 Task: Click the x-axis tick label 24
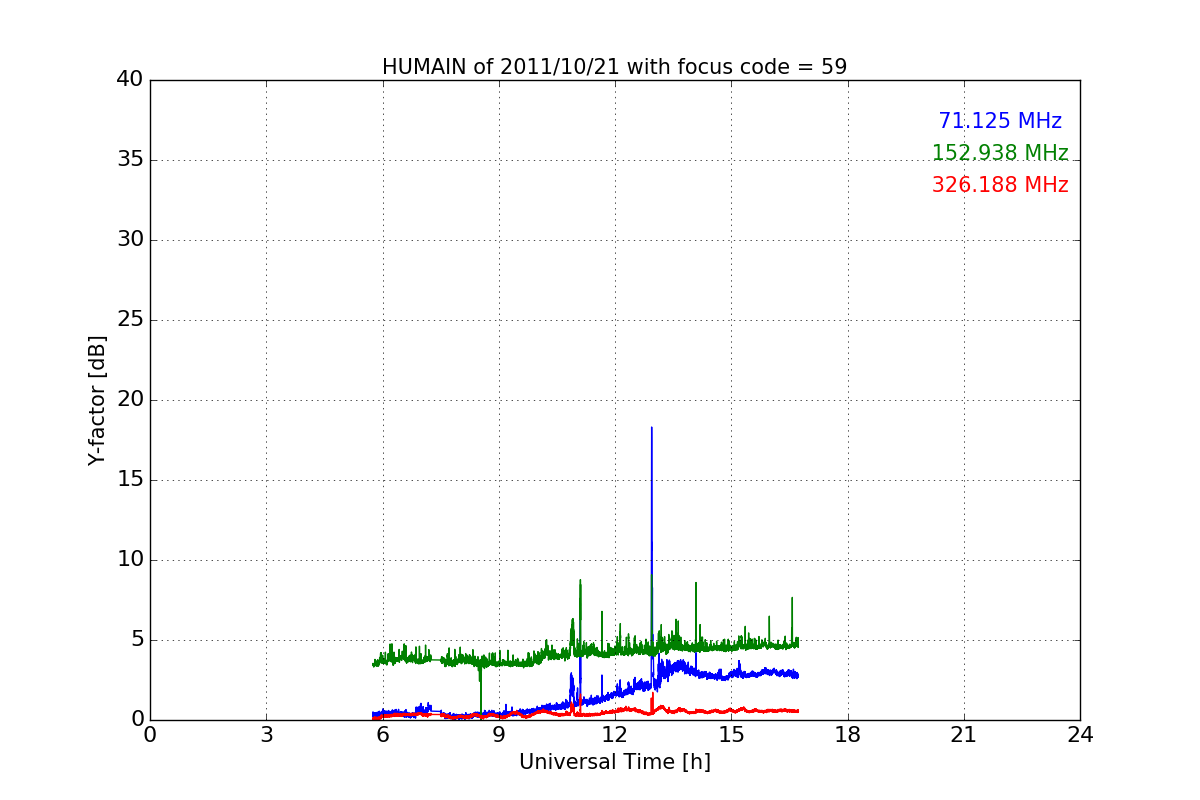tap(1080, 735)
